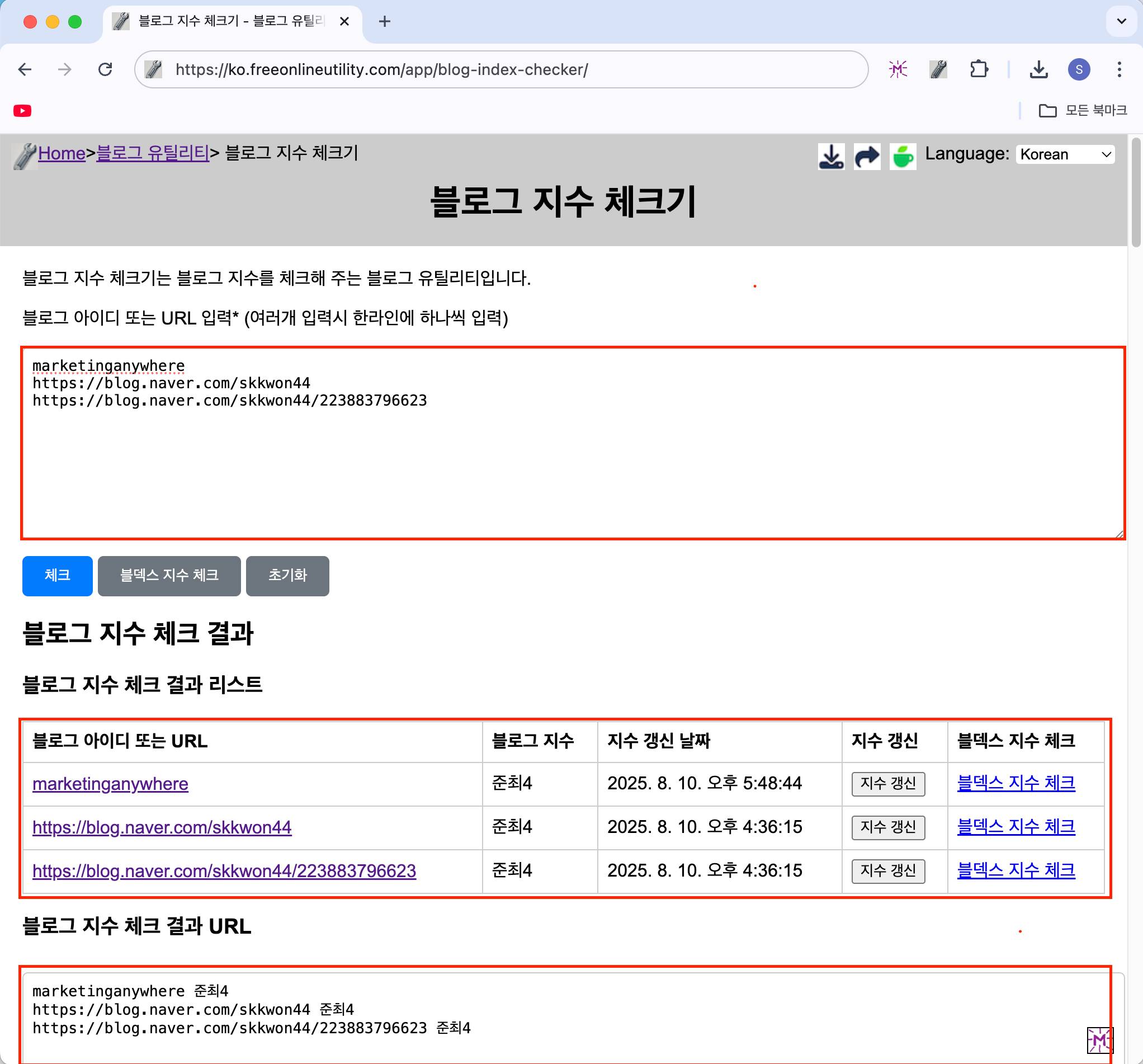Click the share arrow icon

coord(866,156)
